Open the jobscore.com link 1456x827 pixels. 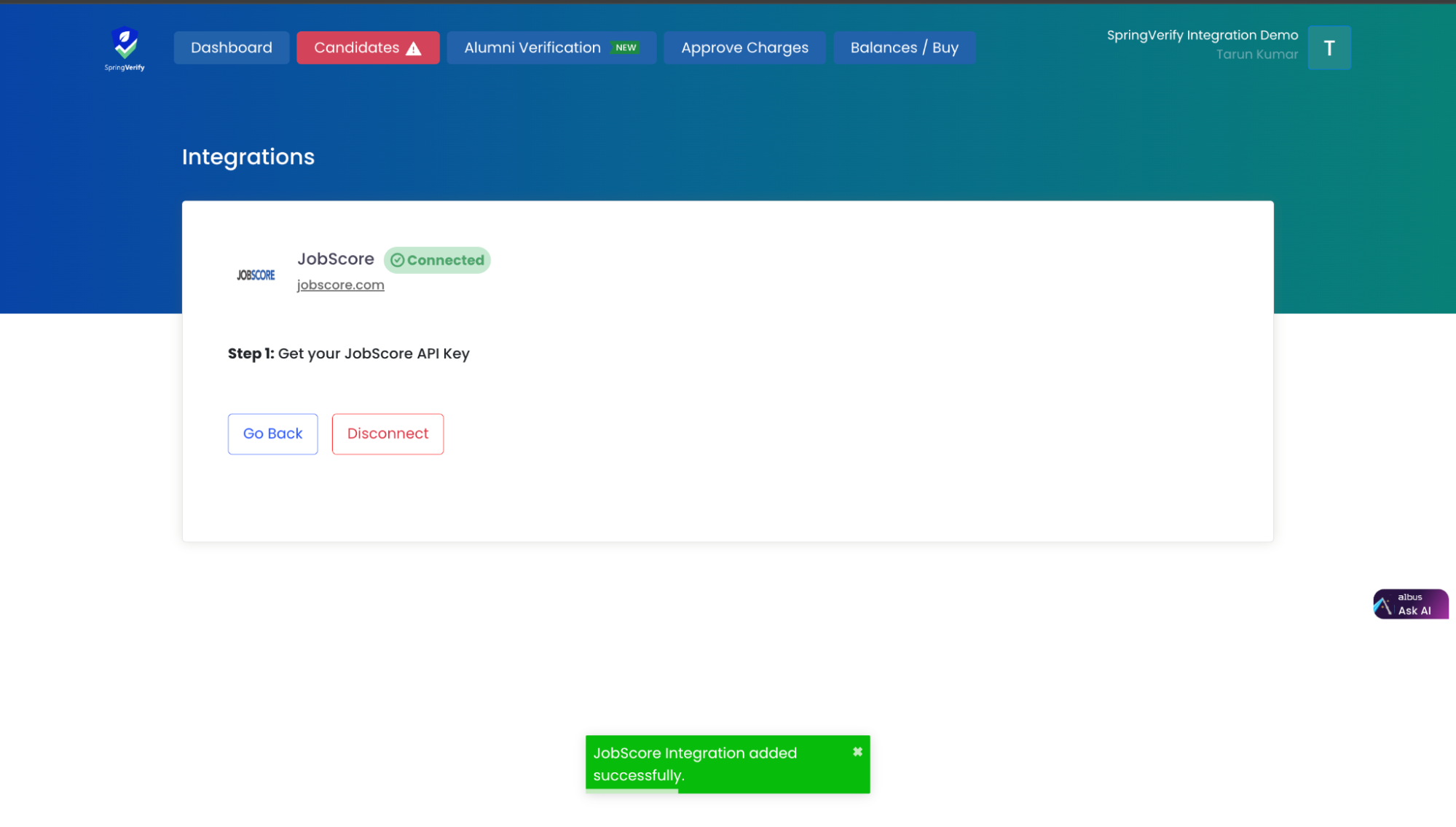[x=340, y=285]
